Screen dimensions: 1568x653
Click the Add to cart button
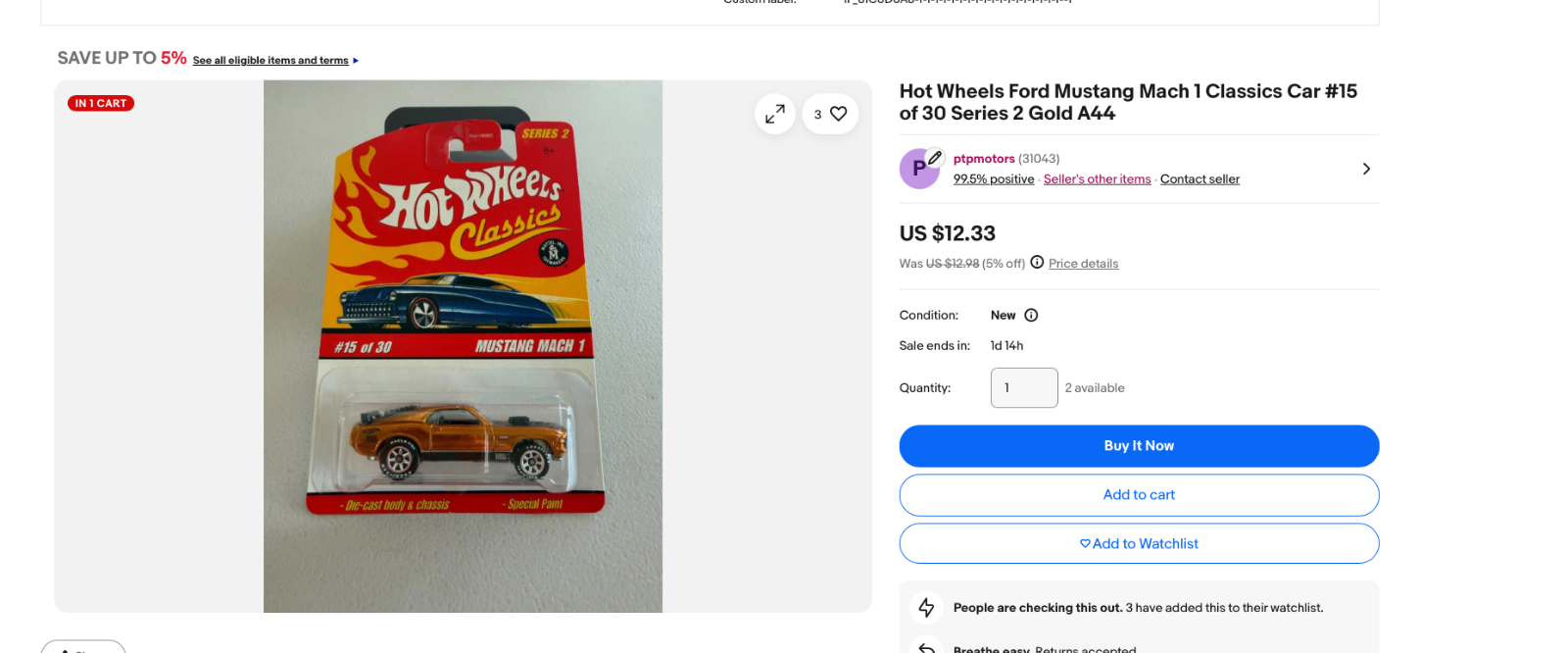[1139, 495]
